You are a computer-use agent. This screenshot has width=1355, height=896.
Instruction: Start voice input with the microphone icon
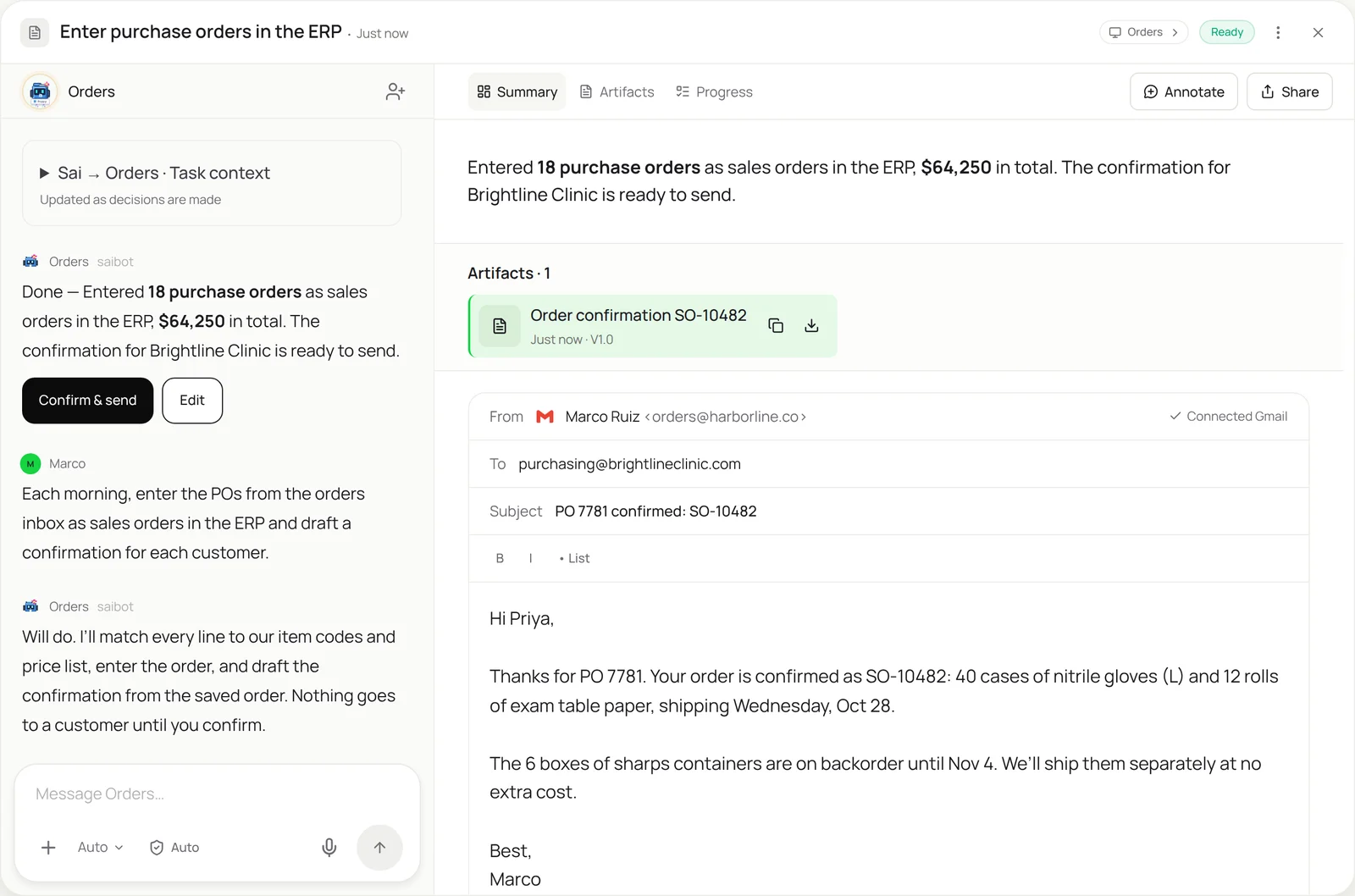(329, 847)
